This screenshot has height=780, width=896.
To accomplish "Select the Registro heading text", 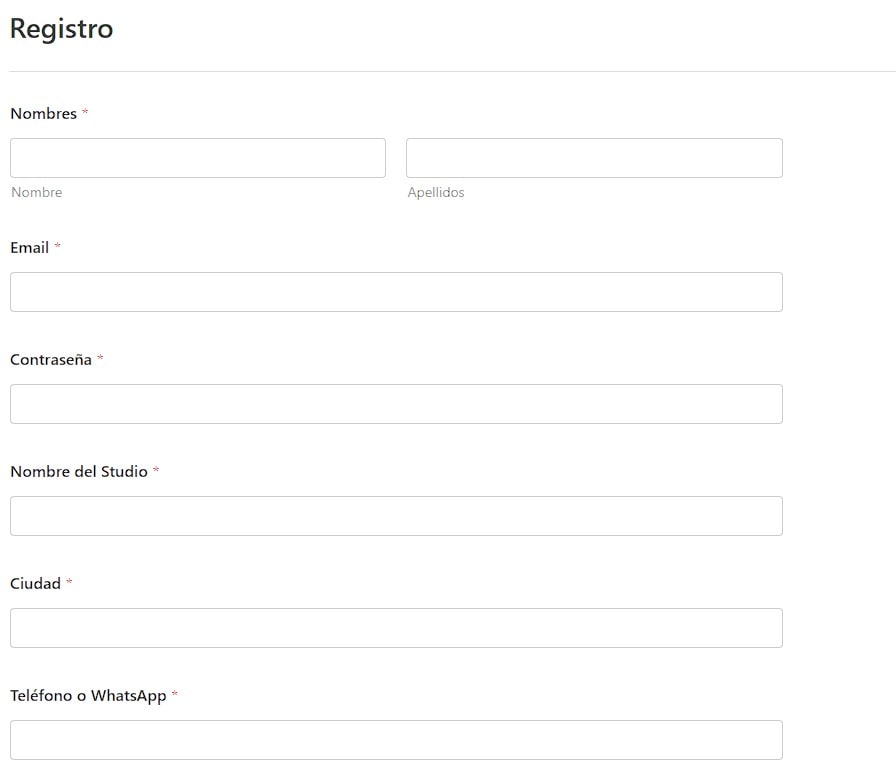I will [x=62, y=28].
